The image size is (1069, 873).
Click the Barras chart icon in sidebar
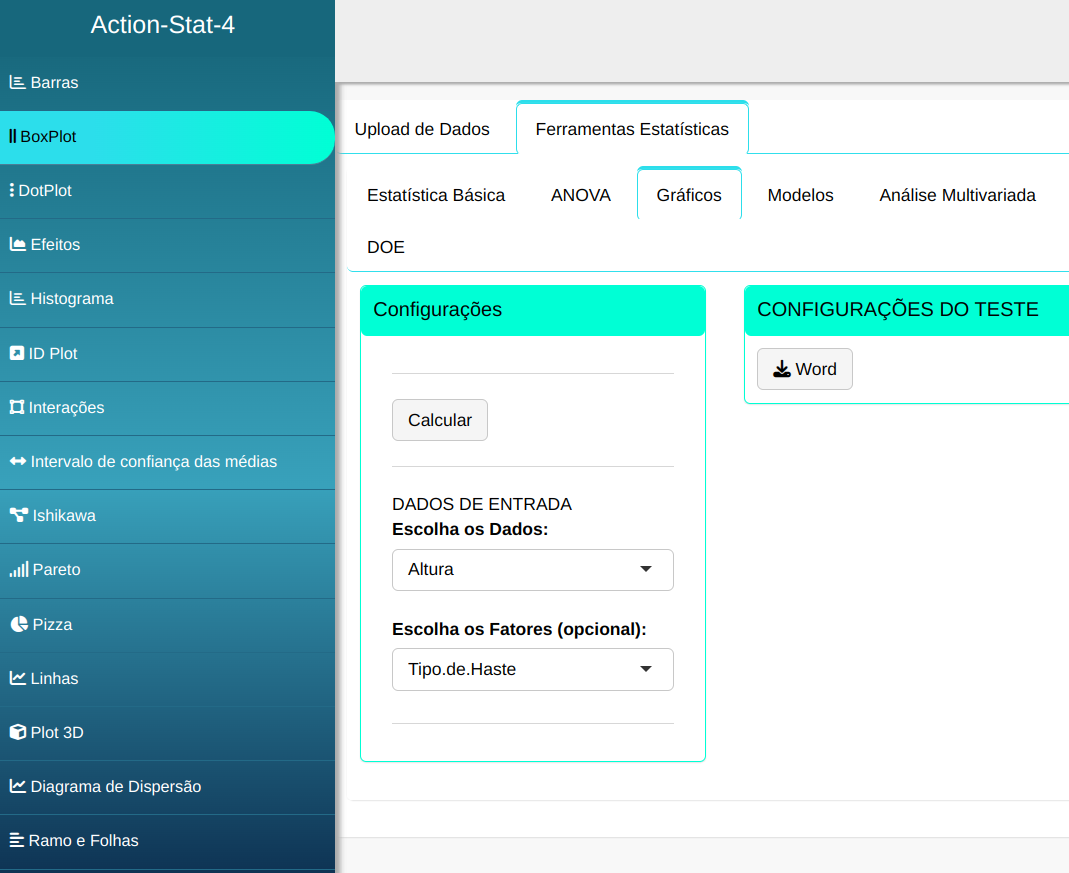point(18,82)
